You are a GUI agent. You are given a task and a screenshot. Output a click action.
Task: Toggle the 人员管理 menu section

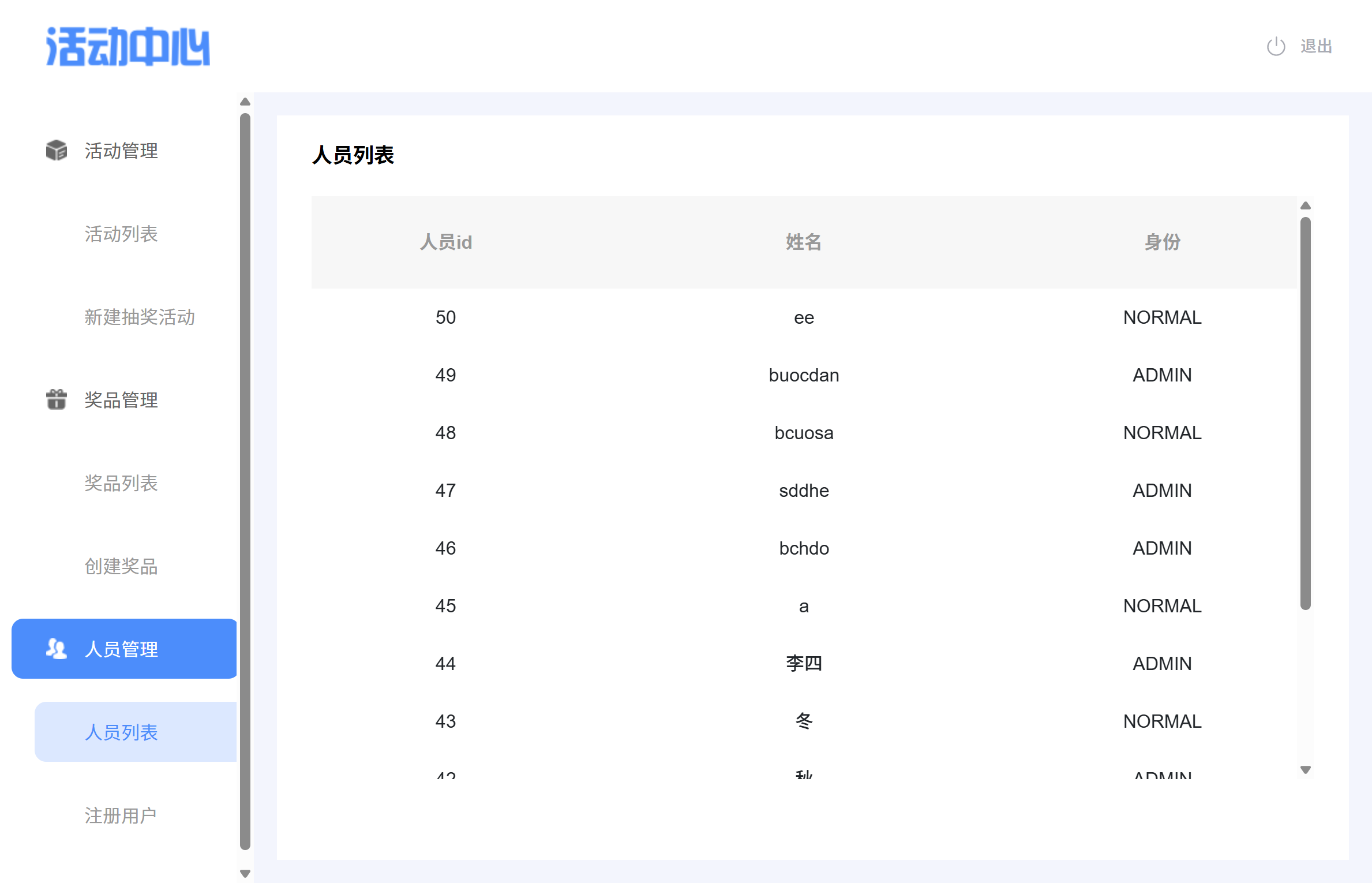pyautogui.click(x=121, y=649)
